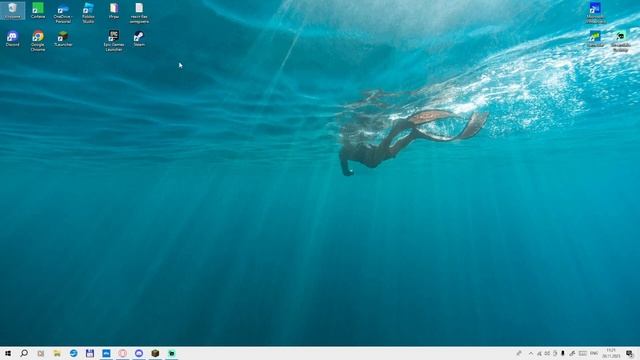Viewport: 640px width, 360px height.
Task: Open the notifications action center
Action: (x=630, y=353)
